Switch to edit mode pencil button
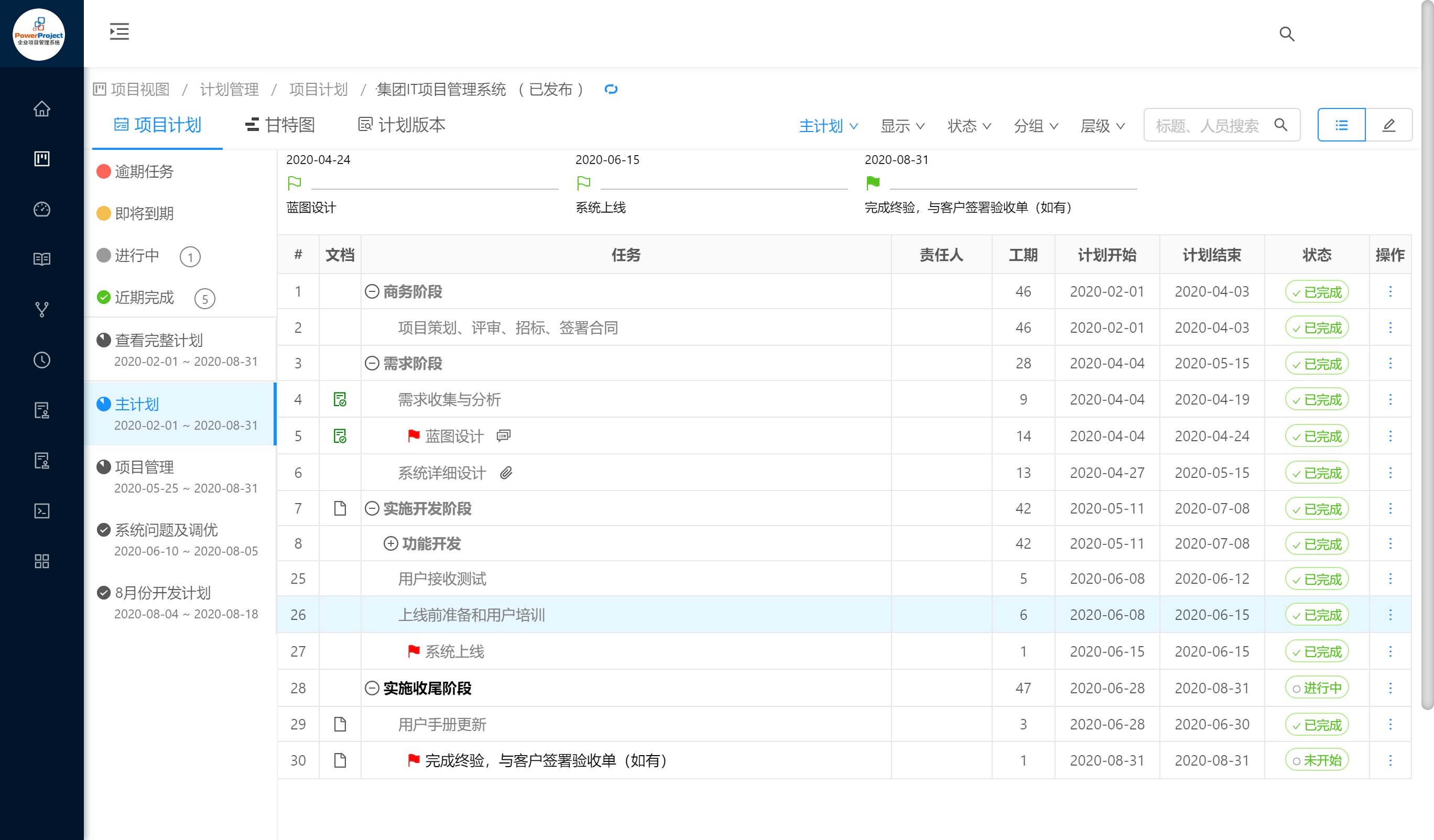 click(x=1389, y=125)
